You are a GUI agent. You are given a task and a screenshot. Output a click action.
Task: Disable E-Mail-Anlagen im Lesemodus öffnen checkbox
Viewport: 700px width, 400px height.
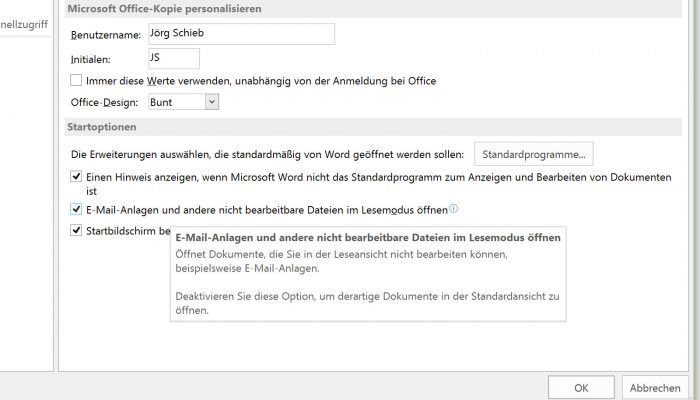coord(76,209)
